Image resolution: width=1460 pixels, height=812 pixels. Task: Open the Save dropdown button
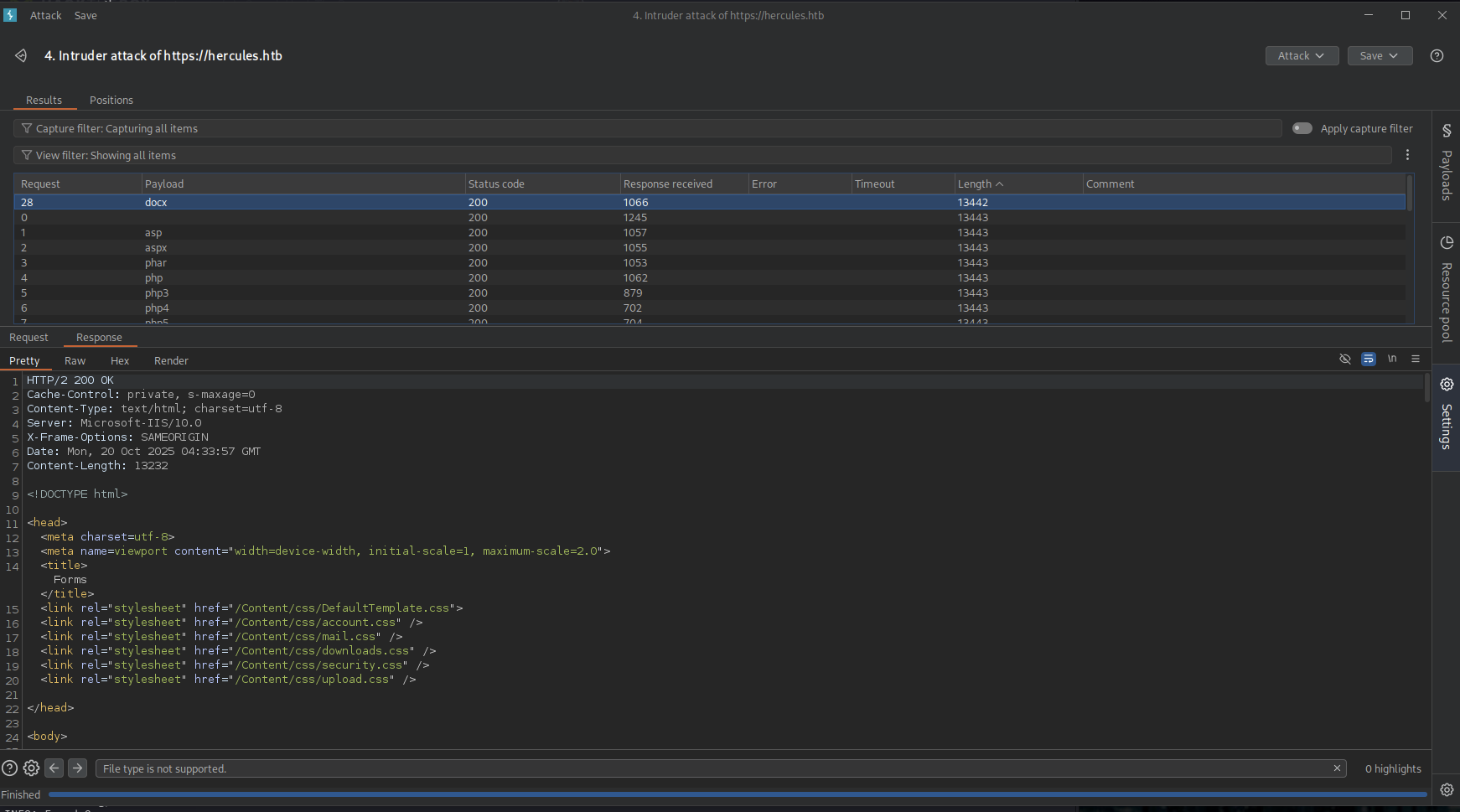(x=1380, y=55)
